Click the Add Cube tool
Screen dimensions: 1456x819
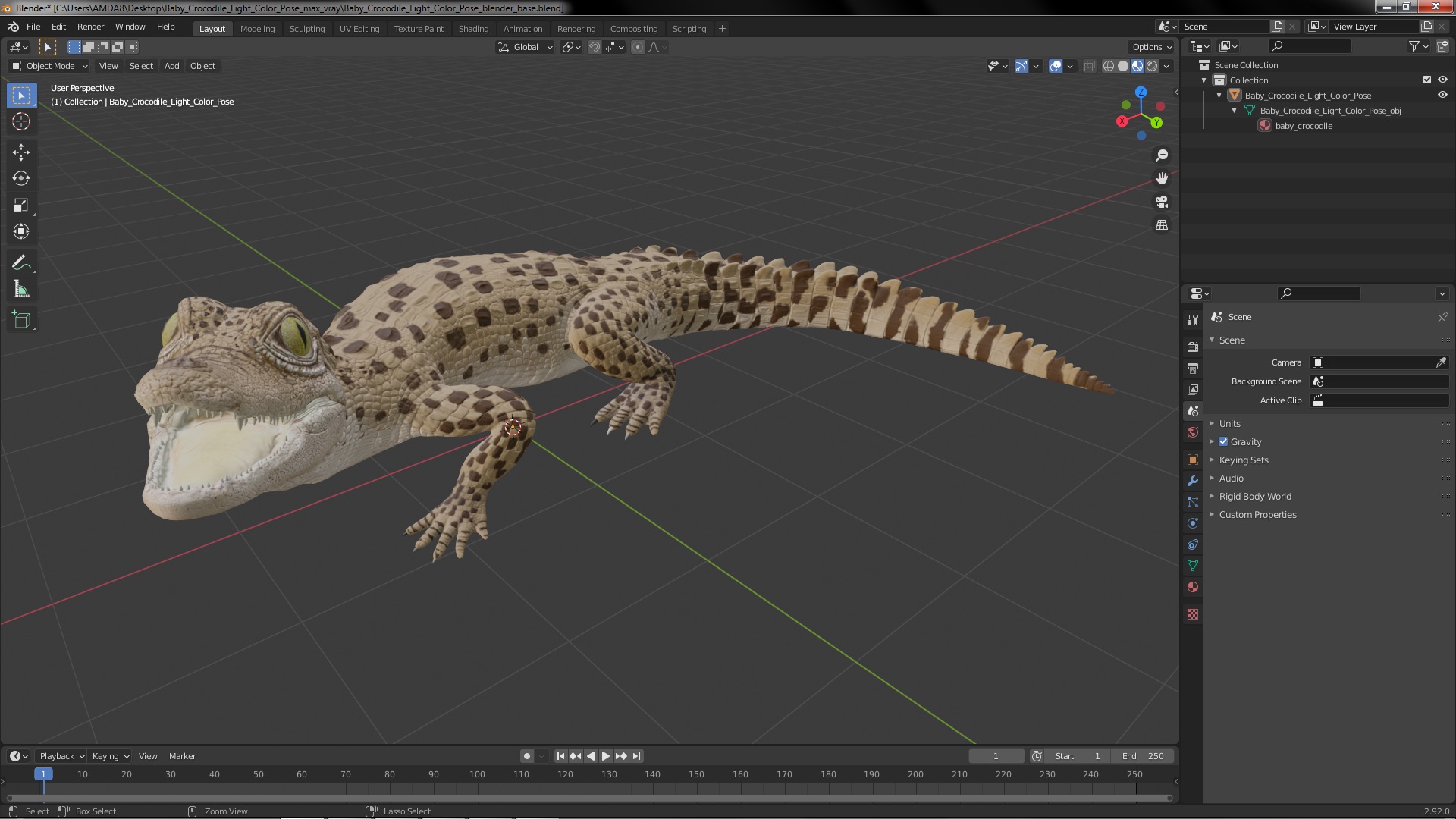click(x=21, y=320)
